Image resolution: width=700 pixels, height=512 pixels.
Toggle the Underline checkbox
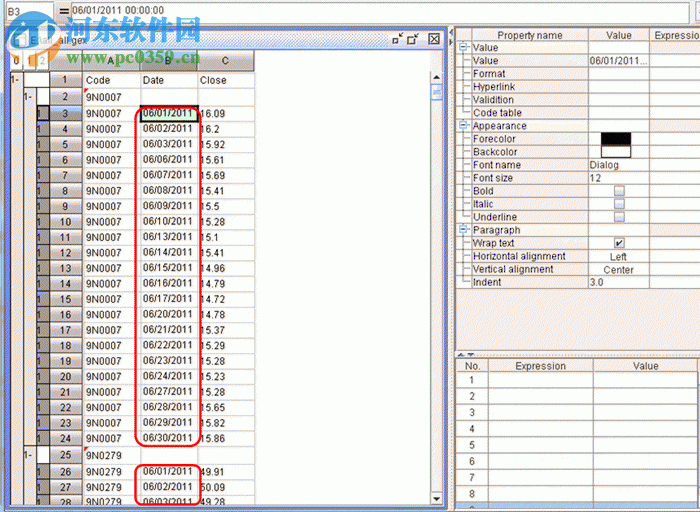619,217
